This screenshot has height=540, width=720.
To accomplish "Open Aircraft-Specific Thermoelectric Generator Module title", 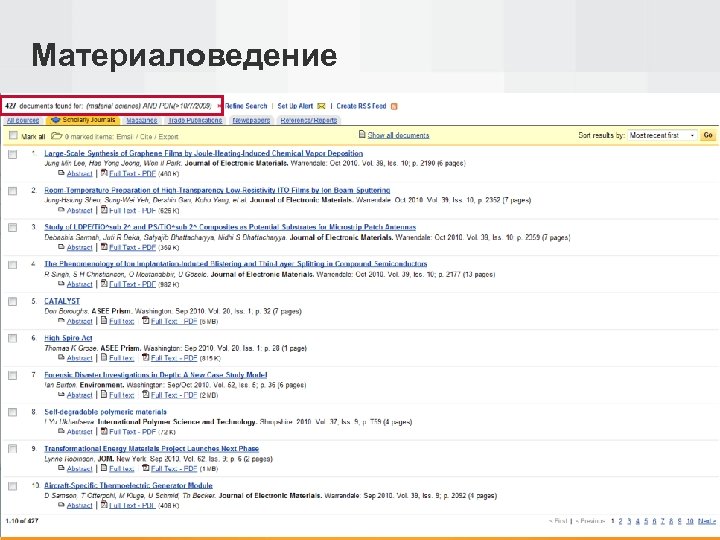I will (x=128, y=485).
